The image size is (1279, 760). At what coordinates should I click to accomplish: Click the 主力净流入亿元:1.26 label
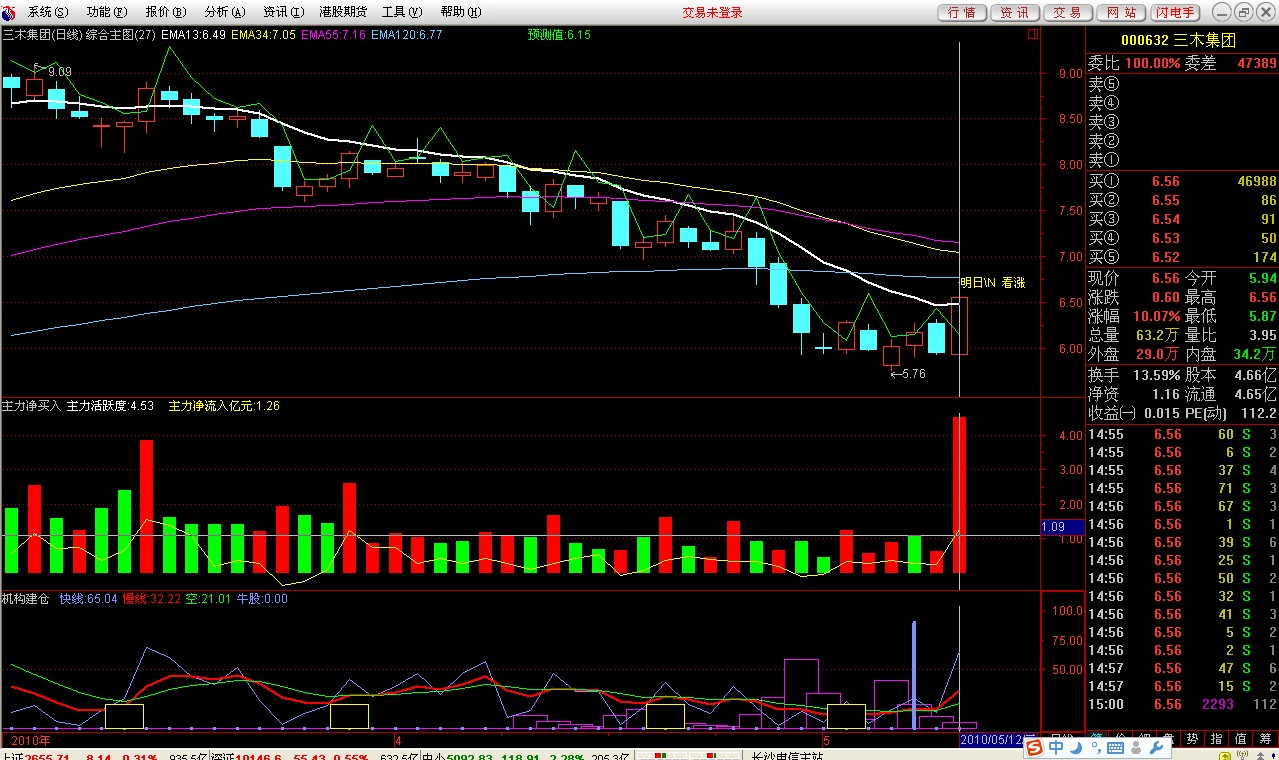click(x=224, y=406)
